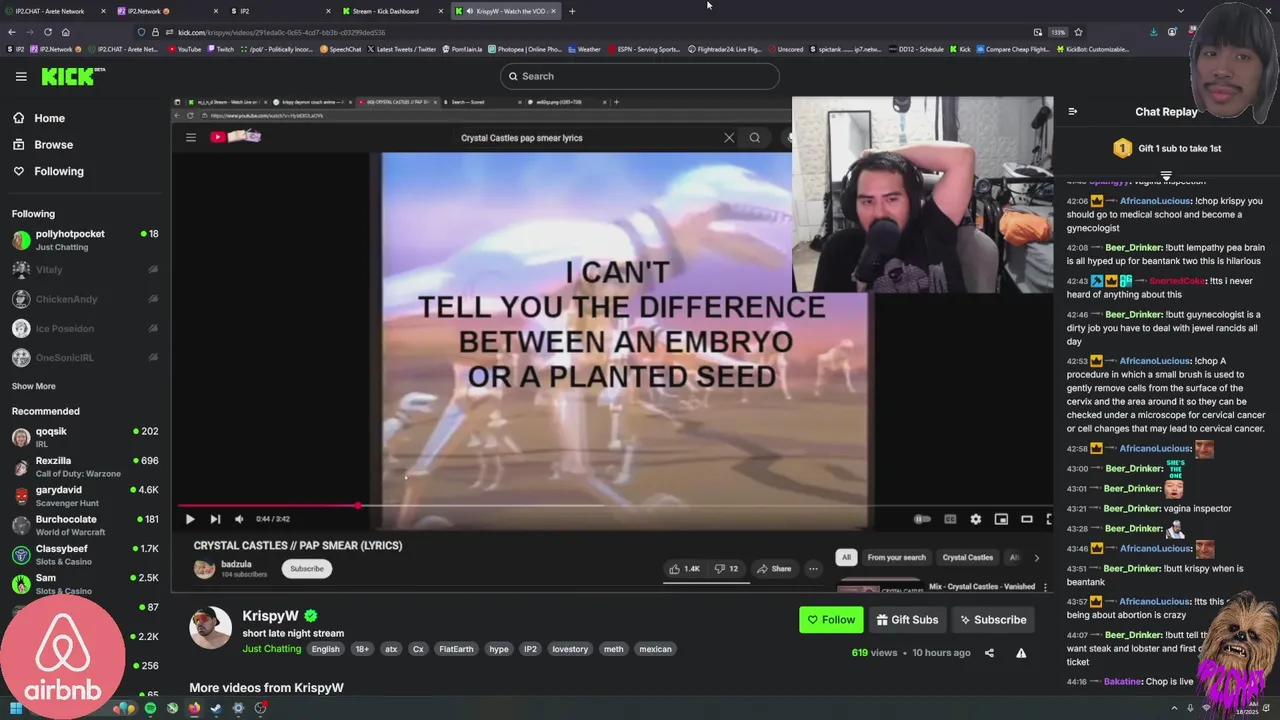Viewport: 1280px width, 720px height.
Task: Subscribe to KrispyW channel
Action: (x=993, y=620)
